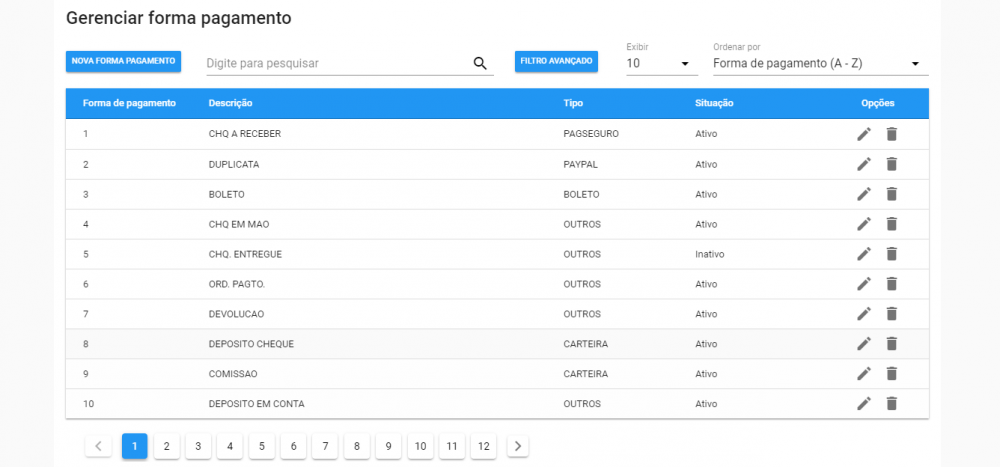Edit the CHQ A RECEBER payment row
Viewport: 1000px width, 467px height.
click(864, 134)
